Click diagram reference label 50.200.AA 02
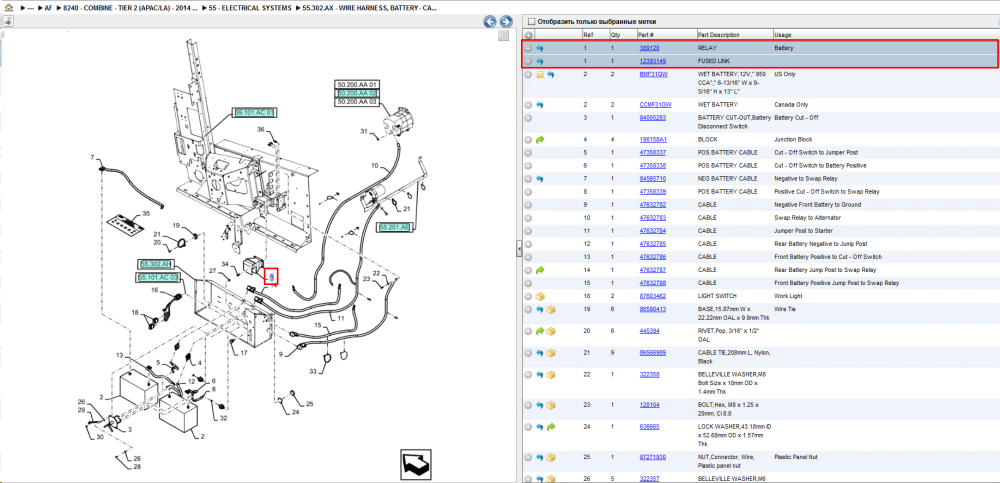 coord(358,93)
